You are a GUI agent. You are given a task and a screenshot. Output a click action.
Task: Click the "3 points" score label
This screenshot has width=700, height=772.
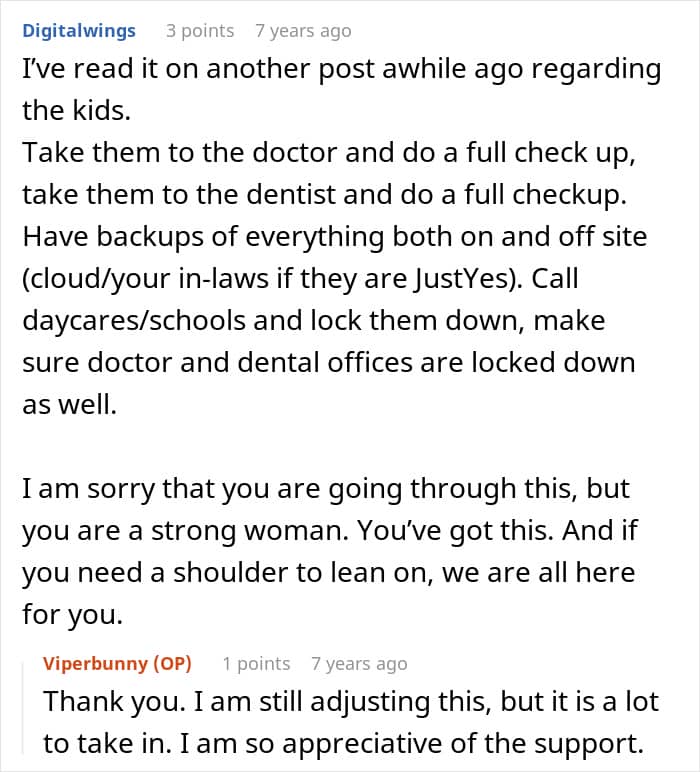pos(200,31)
